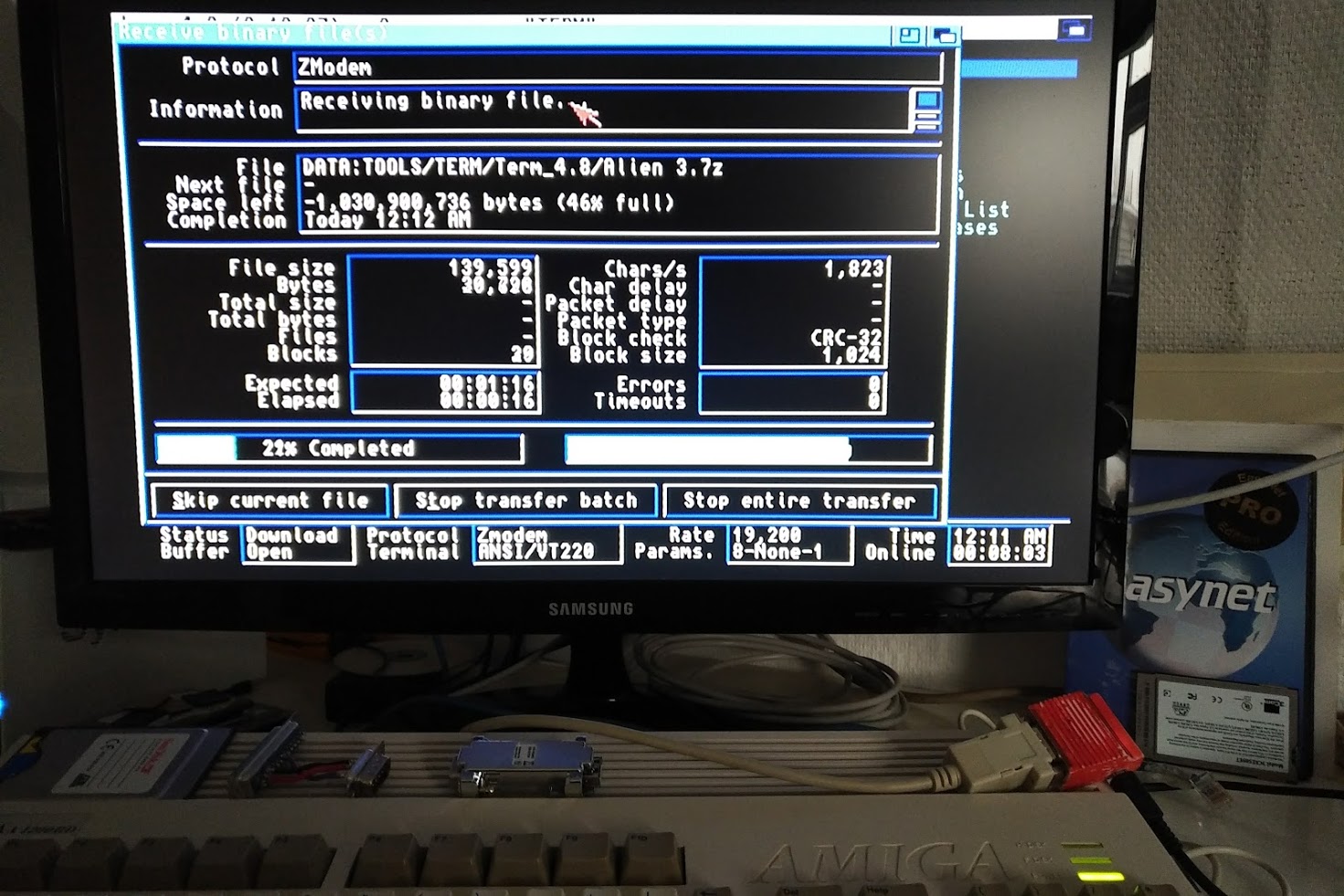Image resolution: width=1344 pixels, height=896 pixels.
Task: Click the Expected time 00:01:16
Action: (486, 384)
